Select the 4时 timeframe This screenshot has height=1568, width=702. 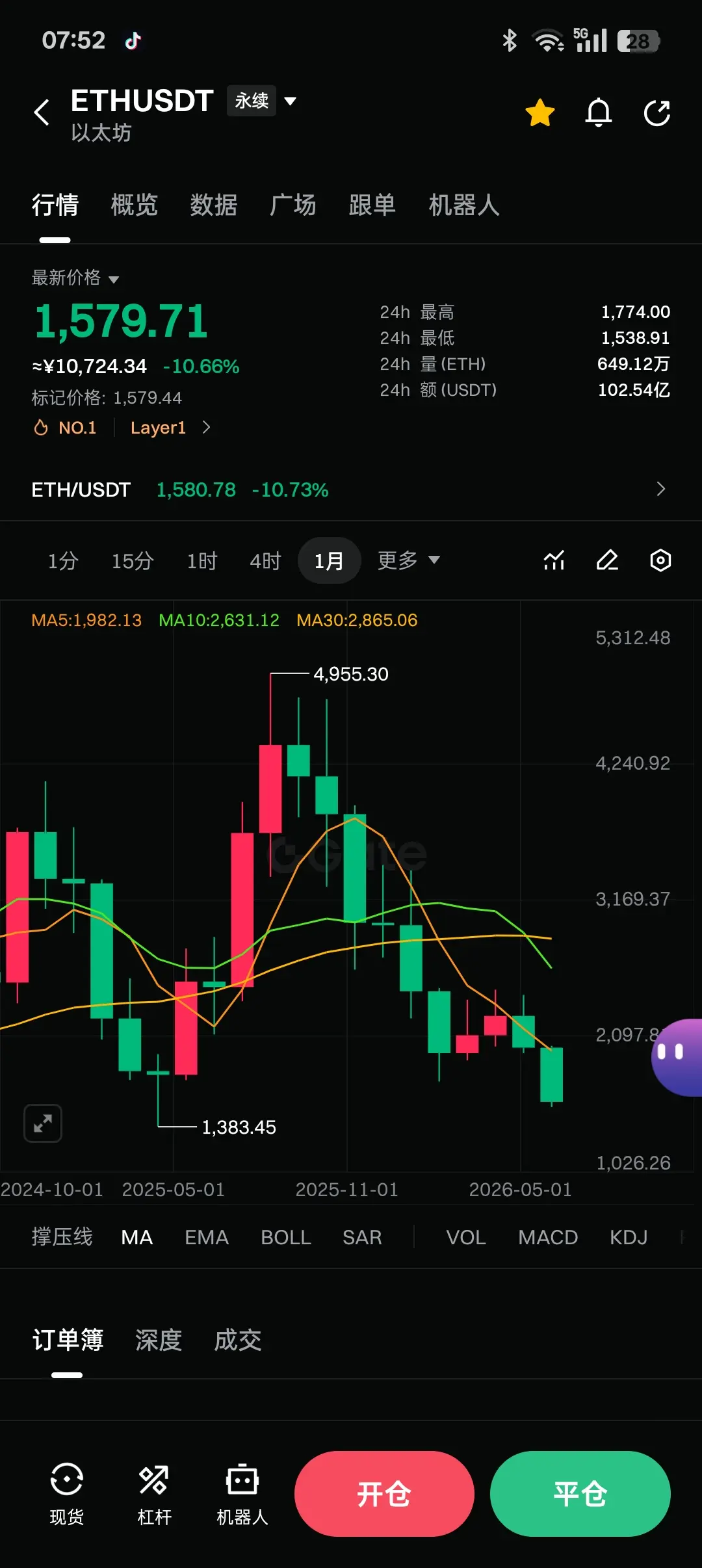tap(265, 560)
